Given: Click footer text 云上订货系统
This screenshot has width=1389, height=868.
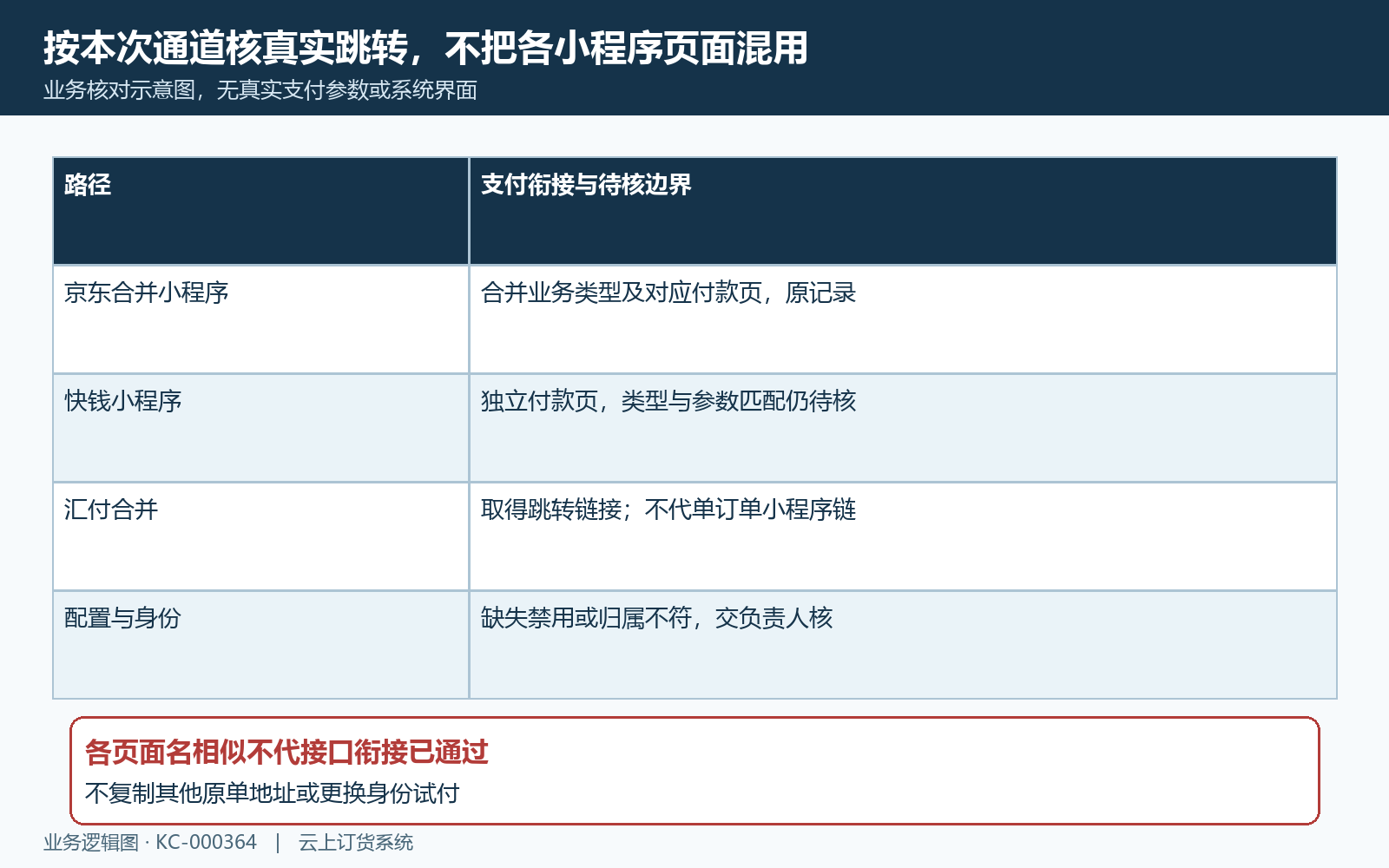Looking at the screenshot, I should [356, 842].
